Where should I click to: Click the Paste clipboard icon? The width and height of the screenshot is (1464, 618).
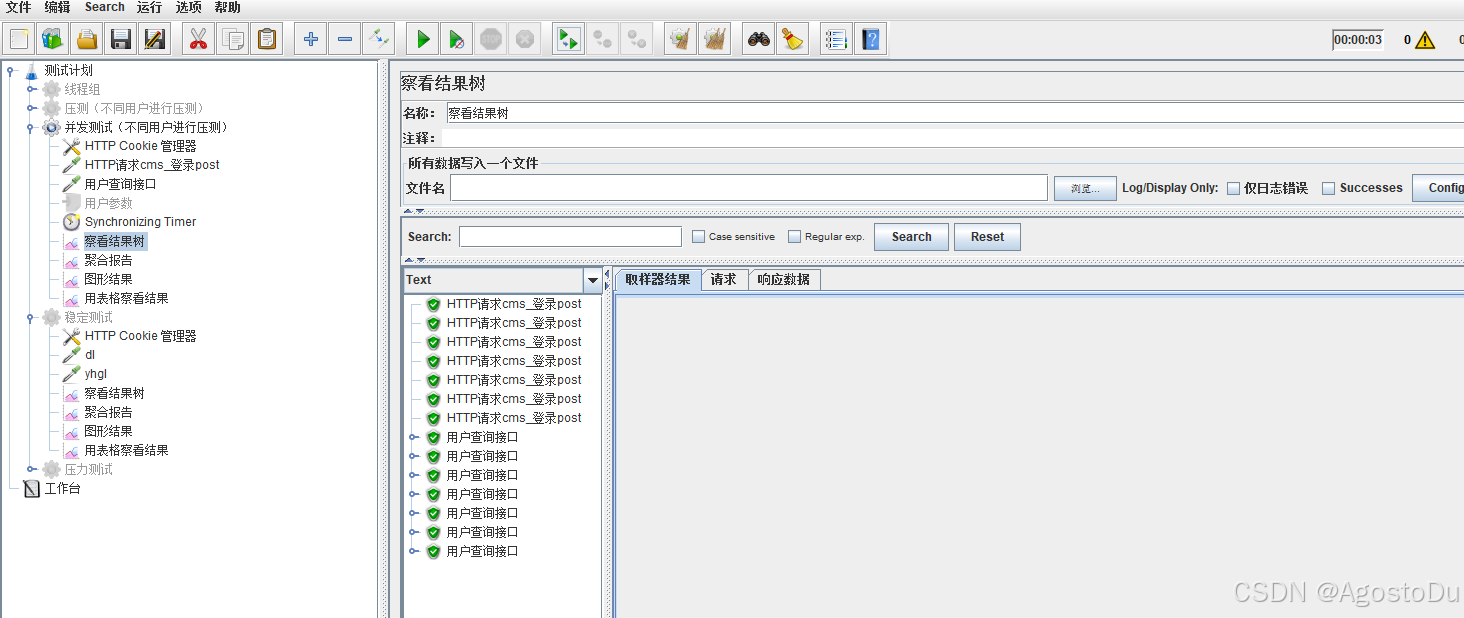click(x=267, y=39)
